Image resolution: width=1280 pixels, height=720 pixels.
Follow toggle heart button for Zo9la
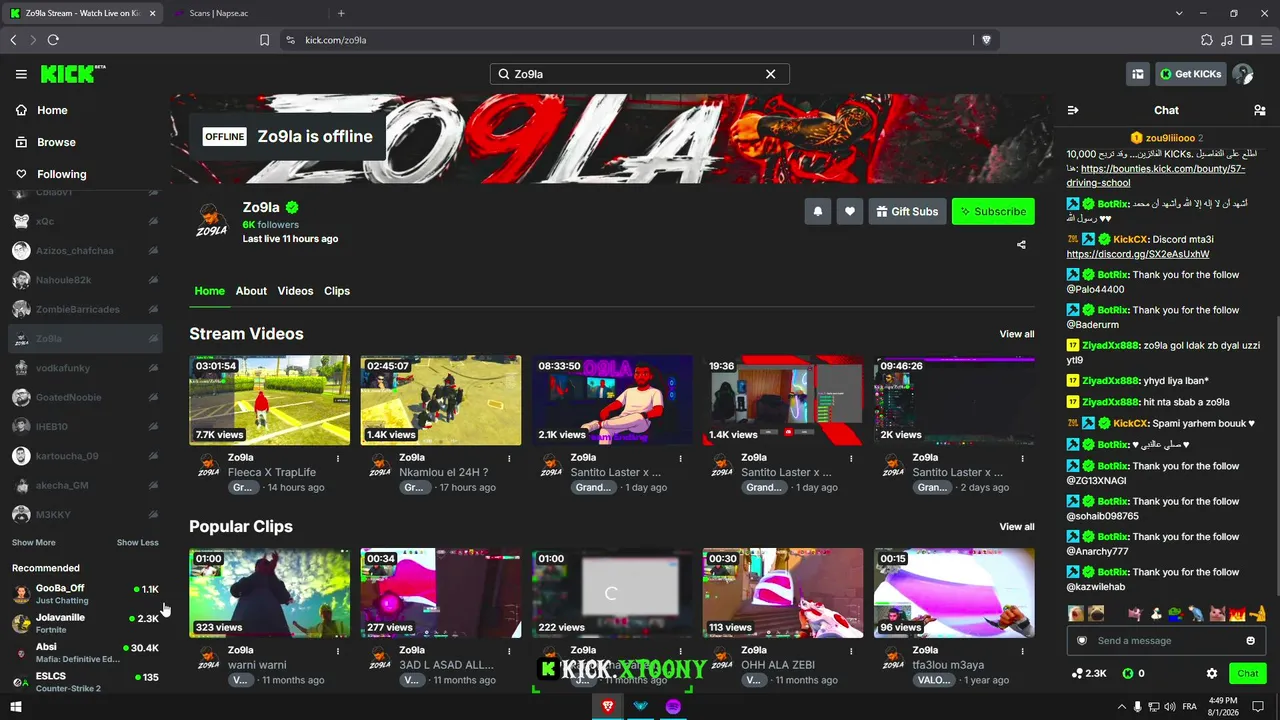click(x=850, y=211)
